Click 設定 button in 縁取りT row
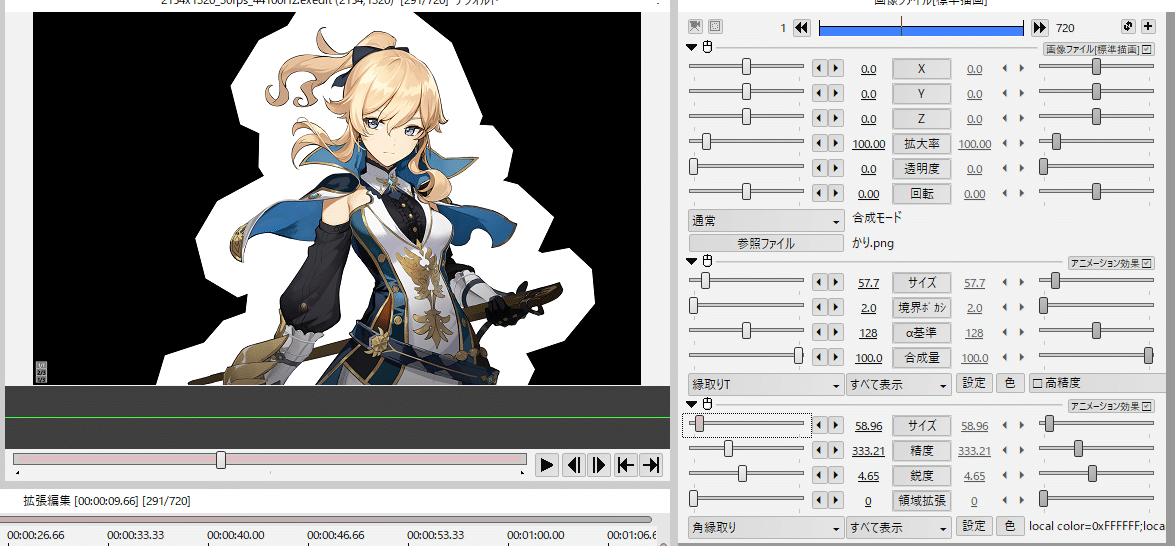1175x546 pixels. (x=973, y=383)
